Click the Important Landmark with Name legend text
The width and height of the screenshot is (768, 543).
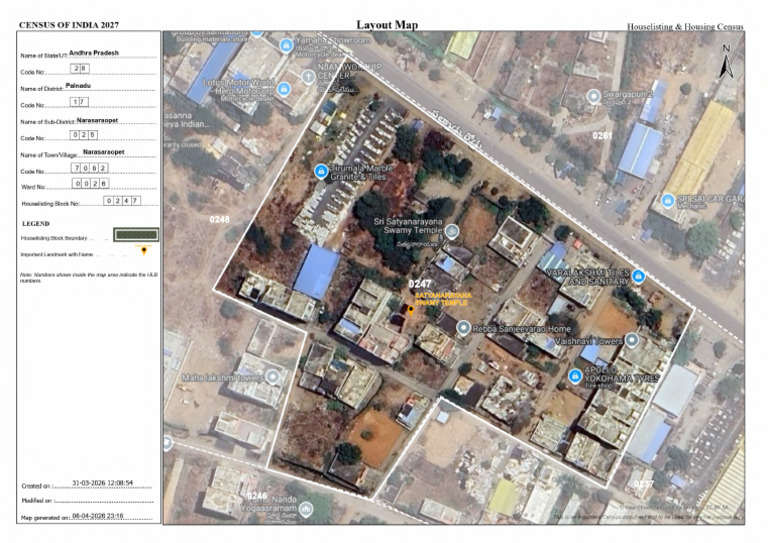pyautogui.click(x=56, y=255)
